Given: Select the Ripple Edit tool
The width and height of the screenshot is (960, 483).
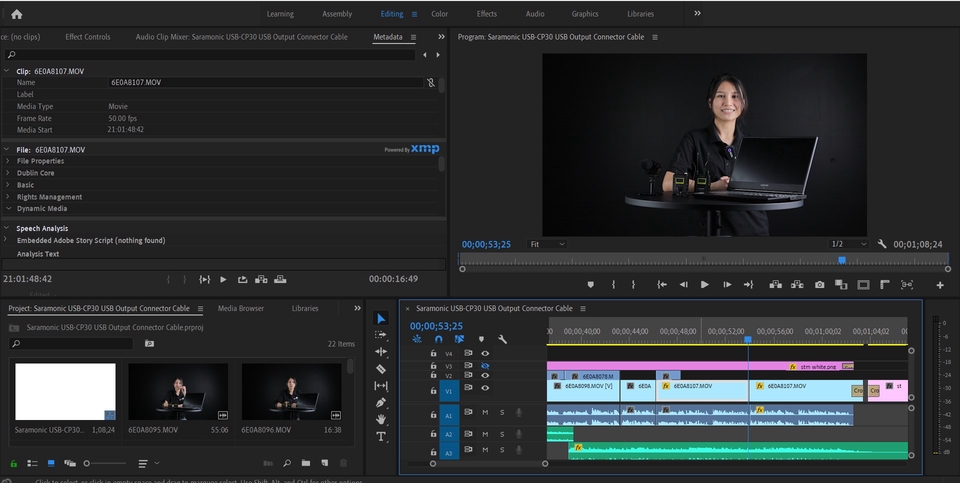Looking at the screenshot, I should pos(381,352).
